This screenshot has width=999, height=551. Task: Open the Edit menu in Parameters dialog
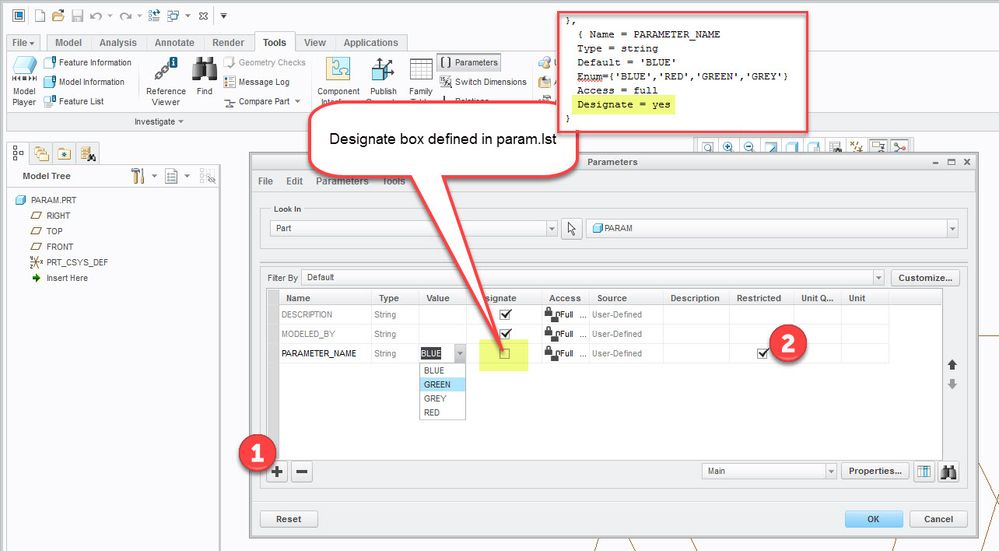click(x=294, y=181)
